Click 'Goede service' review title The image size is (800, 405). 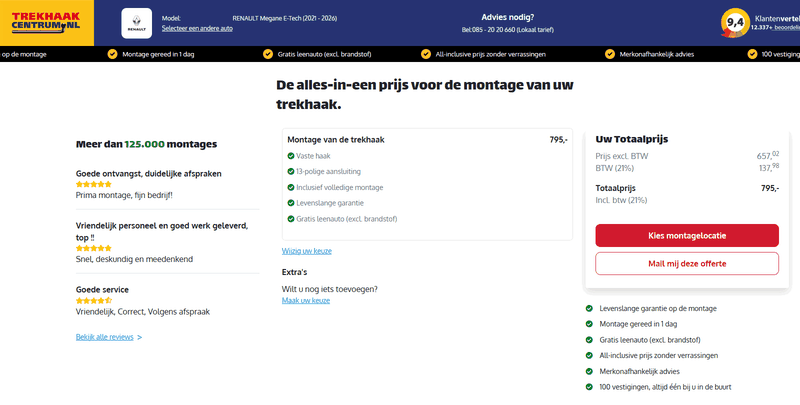coord(102,290)
